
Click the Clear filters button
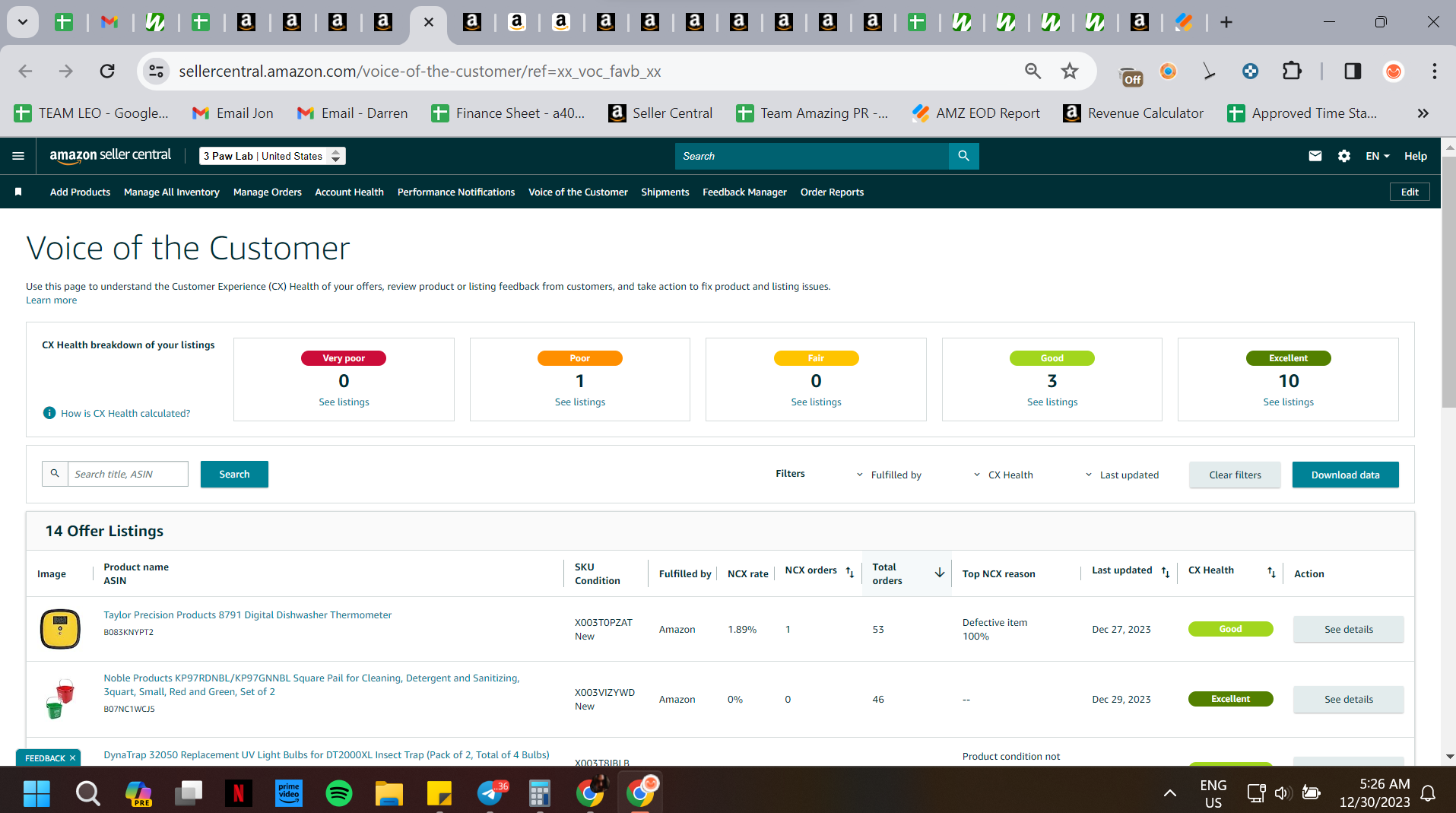pos(1235,475)
